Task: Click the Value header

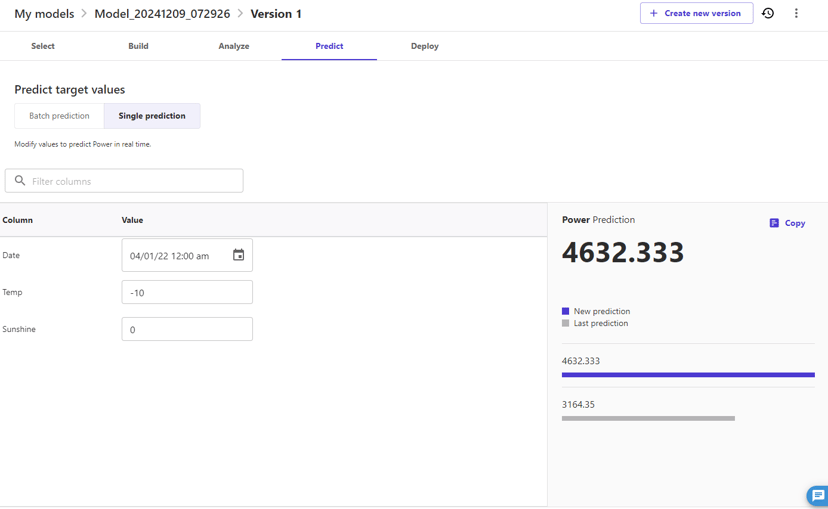Action: click(132, 220)
